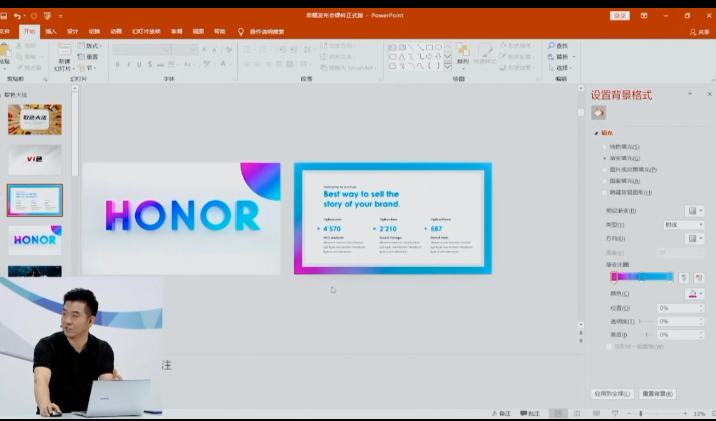716x421 pixels.
Task: Remove the gradient stop button
Action: [698, 277]
